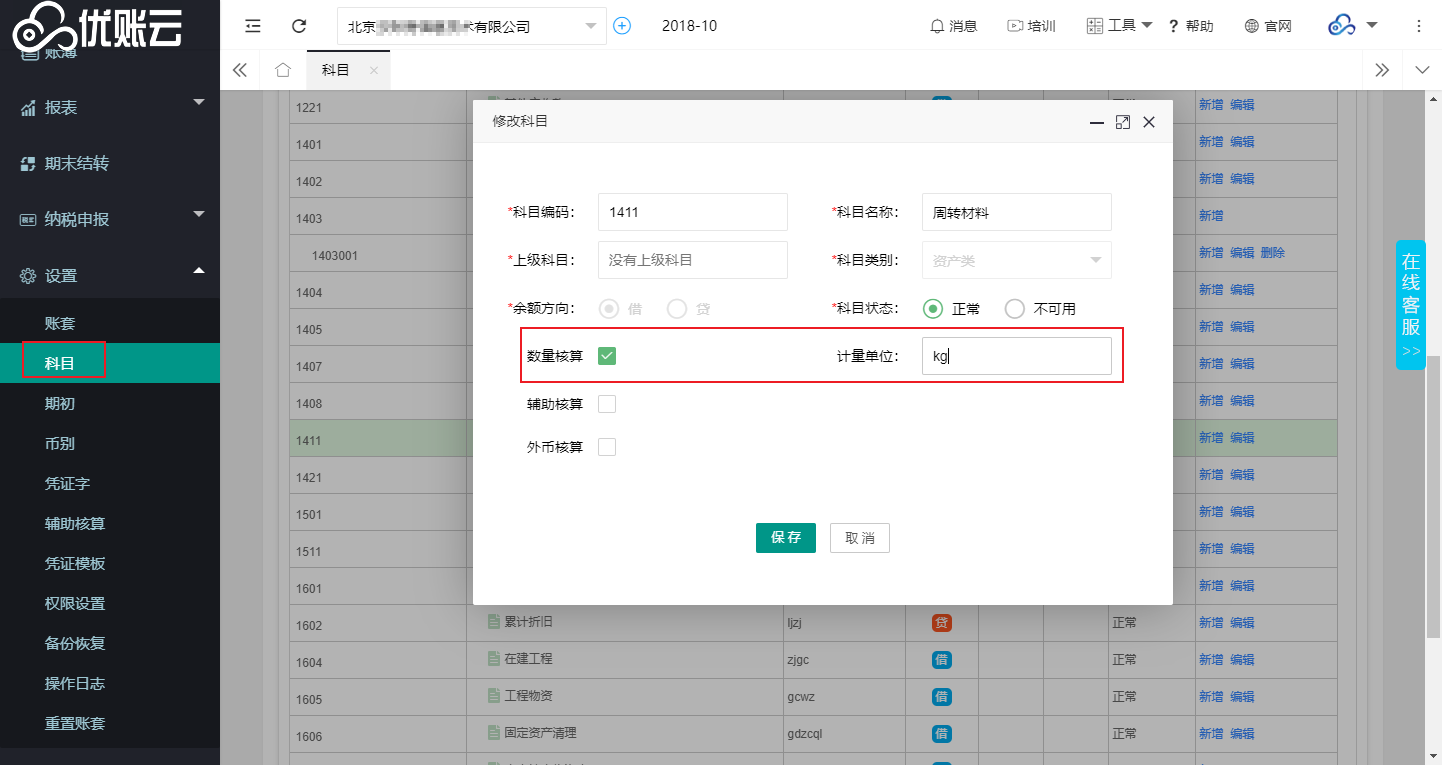The width and height of the screenshot is (1442, 765).
Task: Click the 保存 save button
Action: (786, 538)
